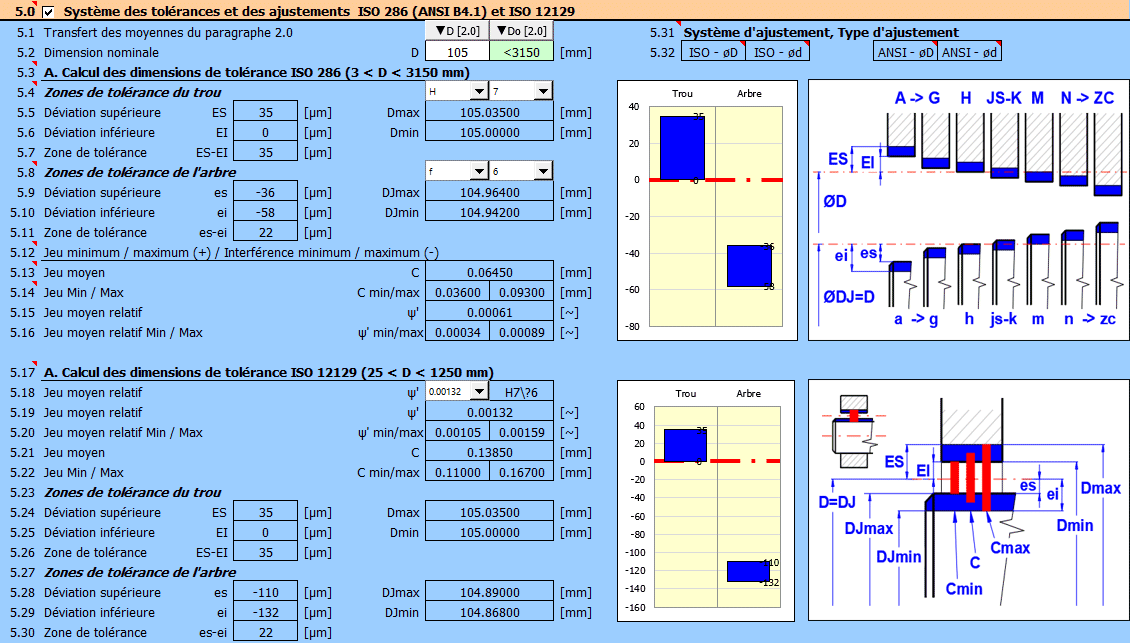Click C min value 0.03600
Screen dimensions: 1130x643
click(x=457, y=292)
